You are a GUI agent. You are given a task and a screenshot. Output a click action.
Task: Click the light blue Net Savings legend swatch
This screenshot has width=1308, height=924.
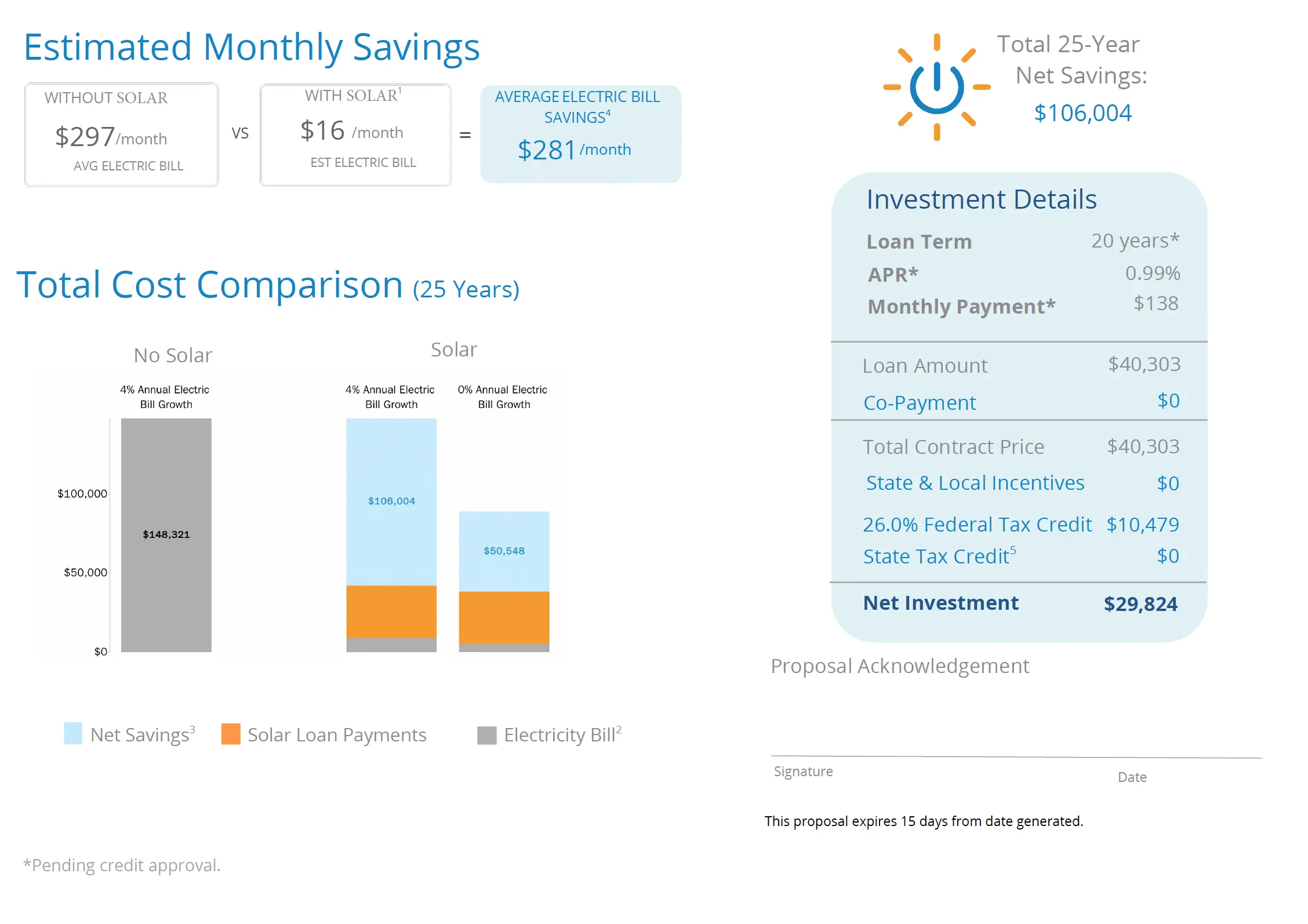73,733
